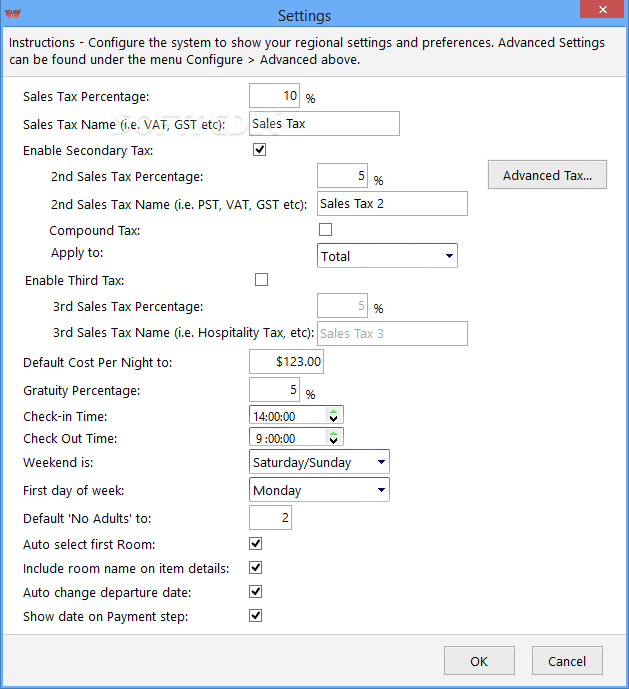
Task: Select the Sales Tax 2 name field
Action: coord(392,203)
